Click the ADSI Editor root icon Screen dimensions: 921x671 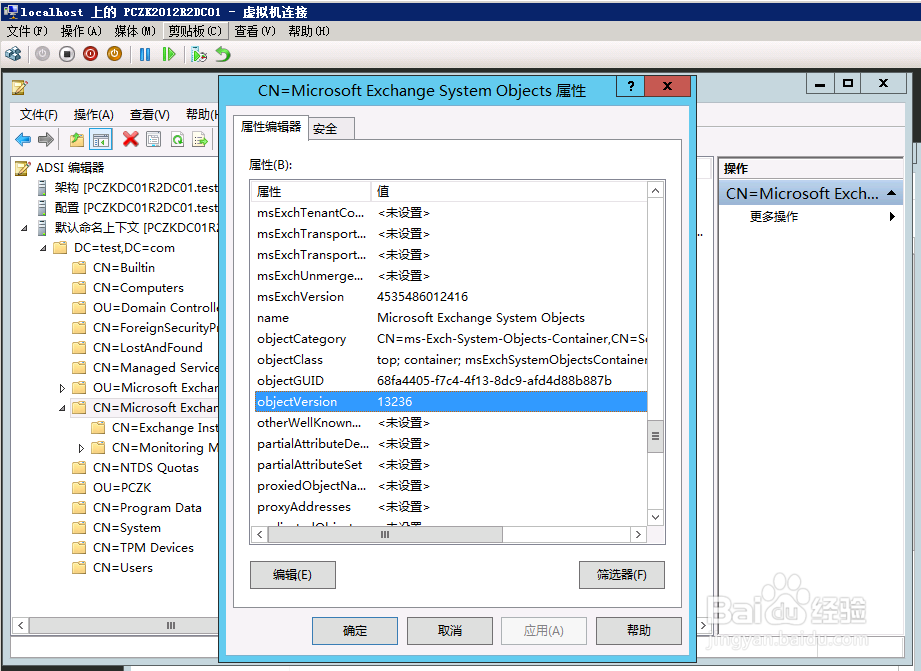(22, 168)
